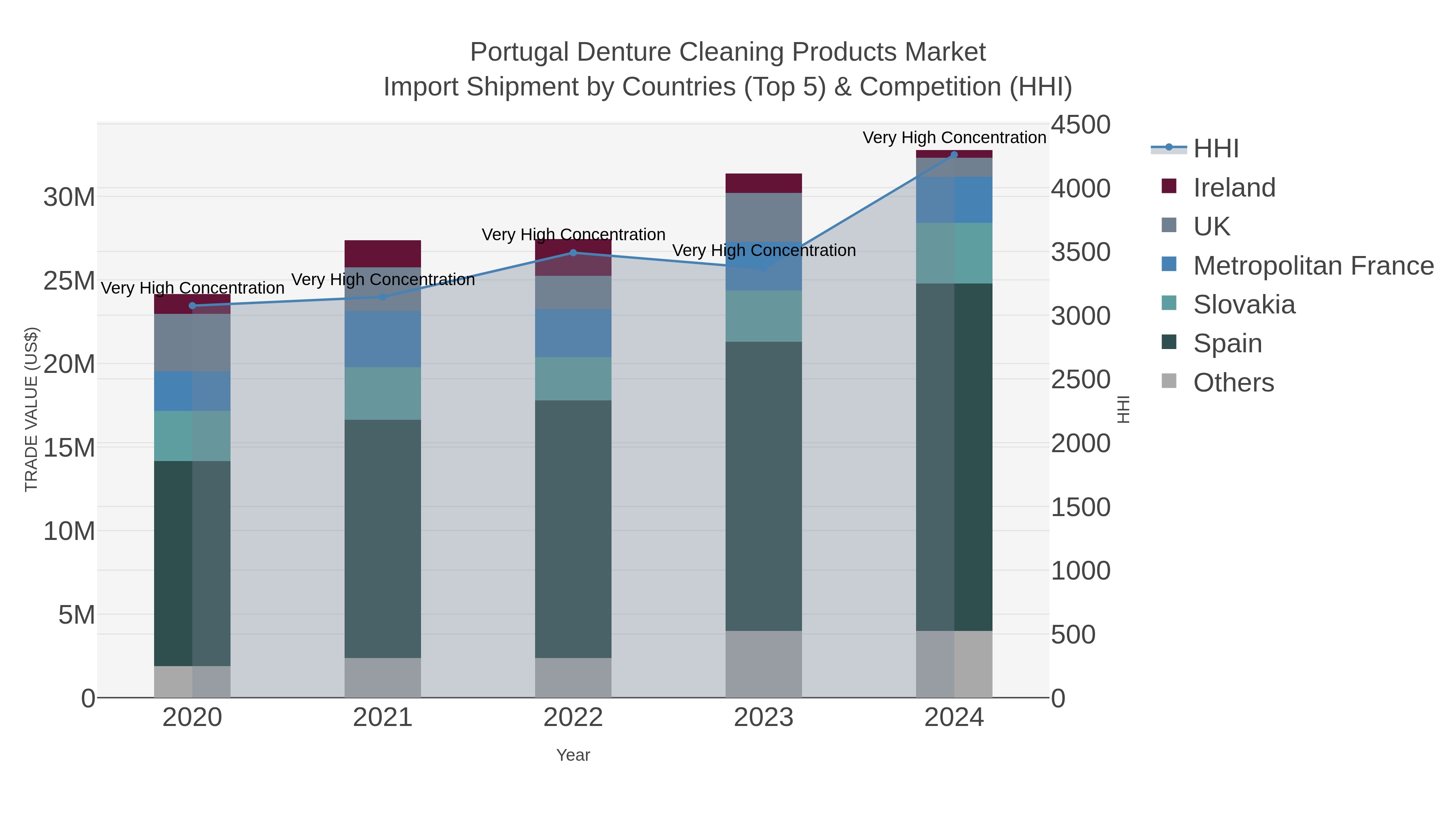Click the 4500 tick on the right axis
The width and height of the screenshot is (1456, 819).
pyautogui.click(x=1081, y=125)
